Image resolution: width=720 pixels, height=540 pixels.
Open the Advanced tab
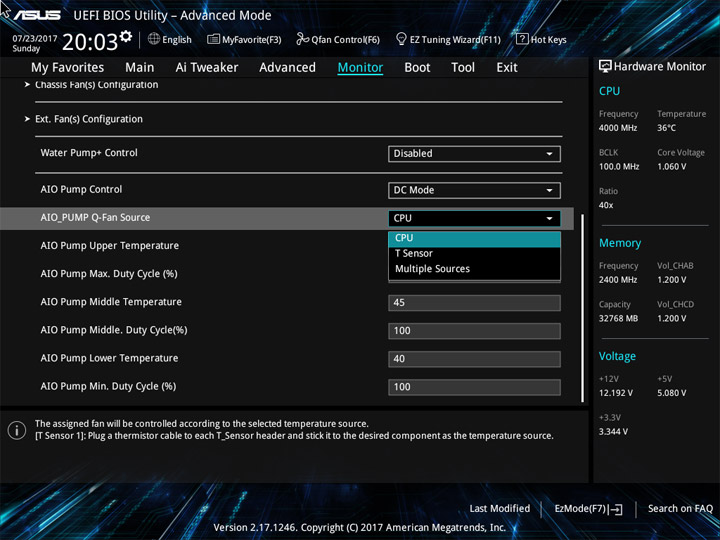pyautogui.click(x=287, y=68)
